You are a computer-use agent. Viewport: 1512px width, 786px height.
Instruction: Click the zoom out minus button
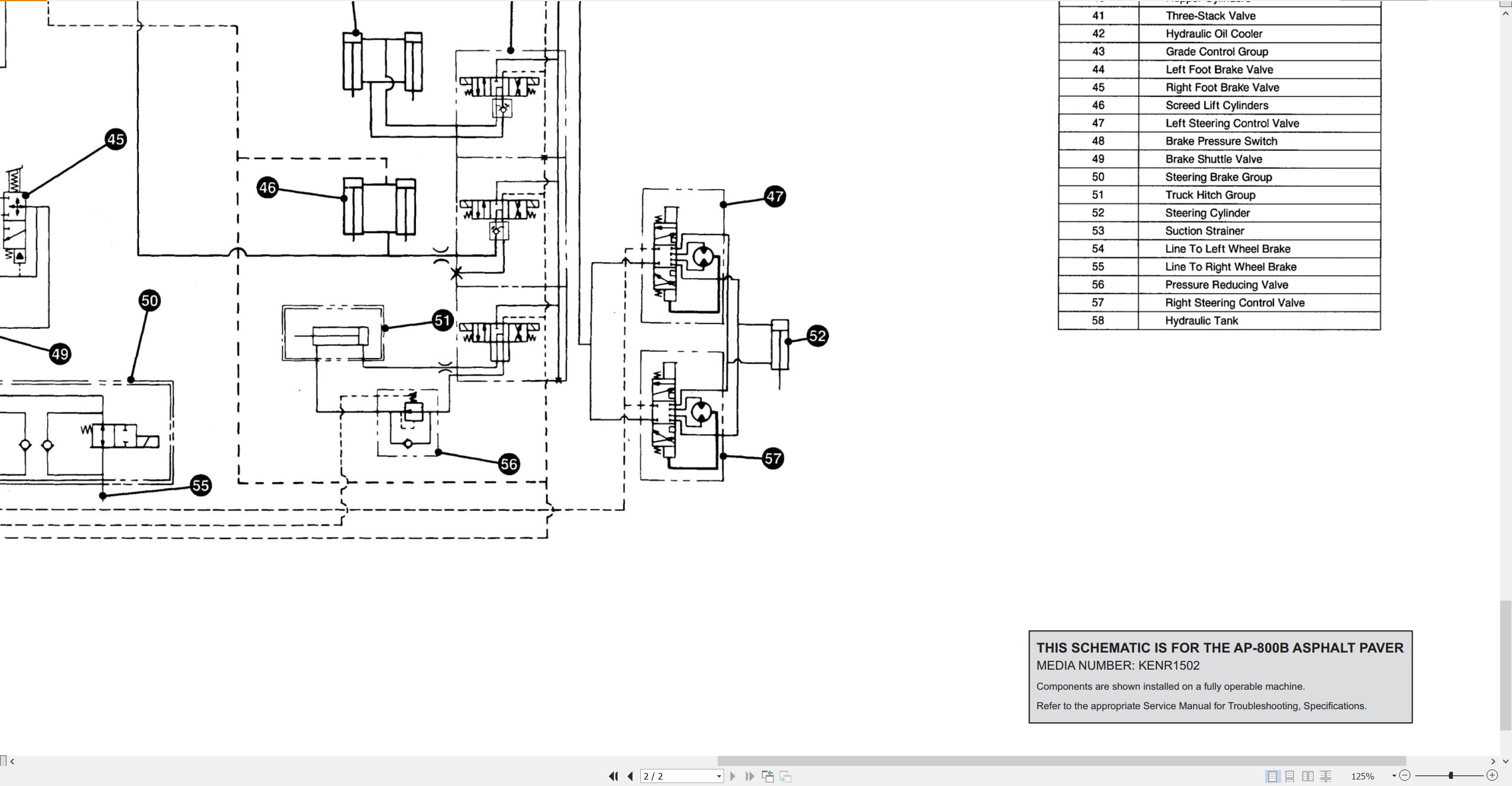[1405, 775]
